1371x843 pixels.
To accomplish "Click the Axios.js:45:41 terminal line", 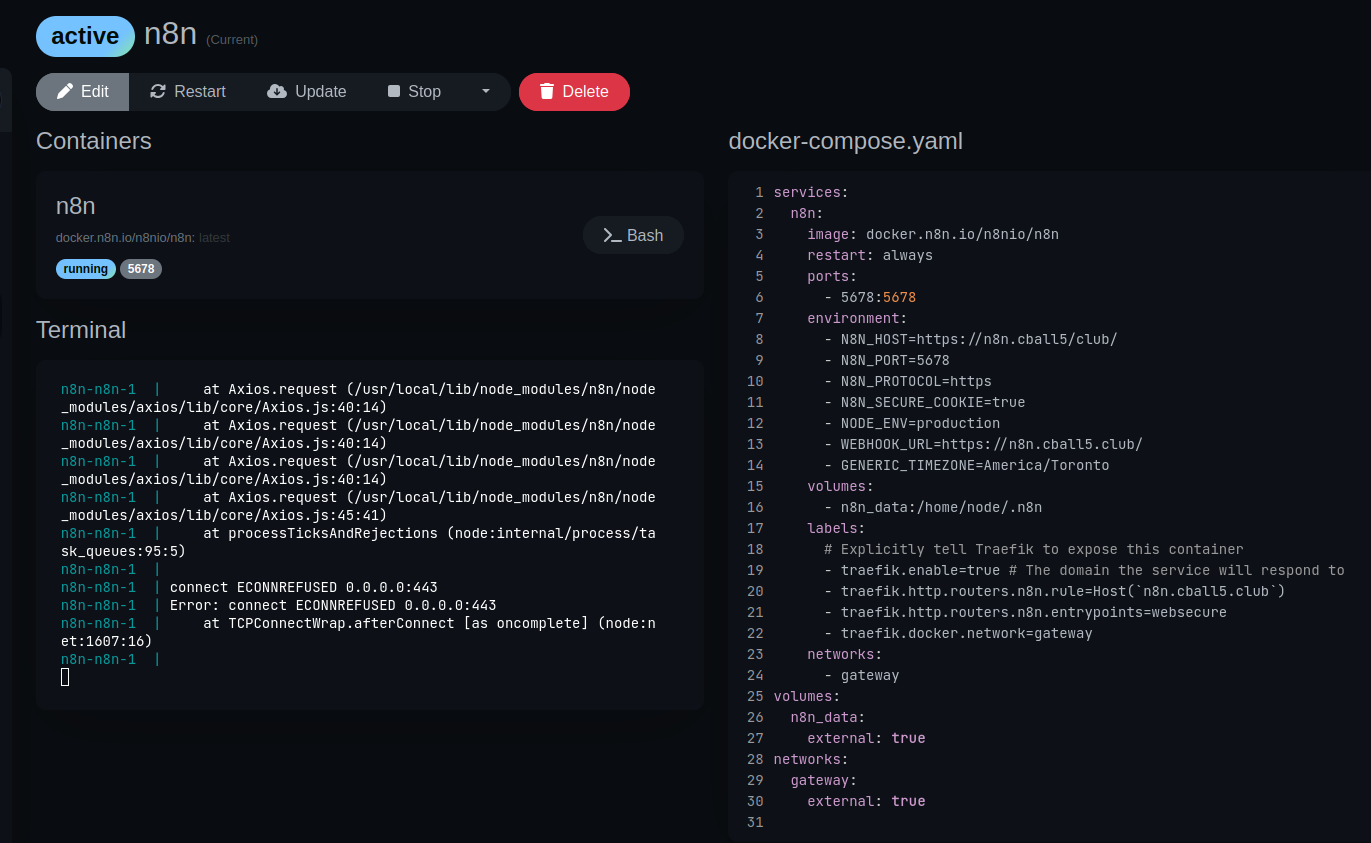I will tap(358, 506).
